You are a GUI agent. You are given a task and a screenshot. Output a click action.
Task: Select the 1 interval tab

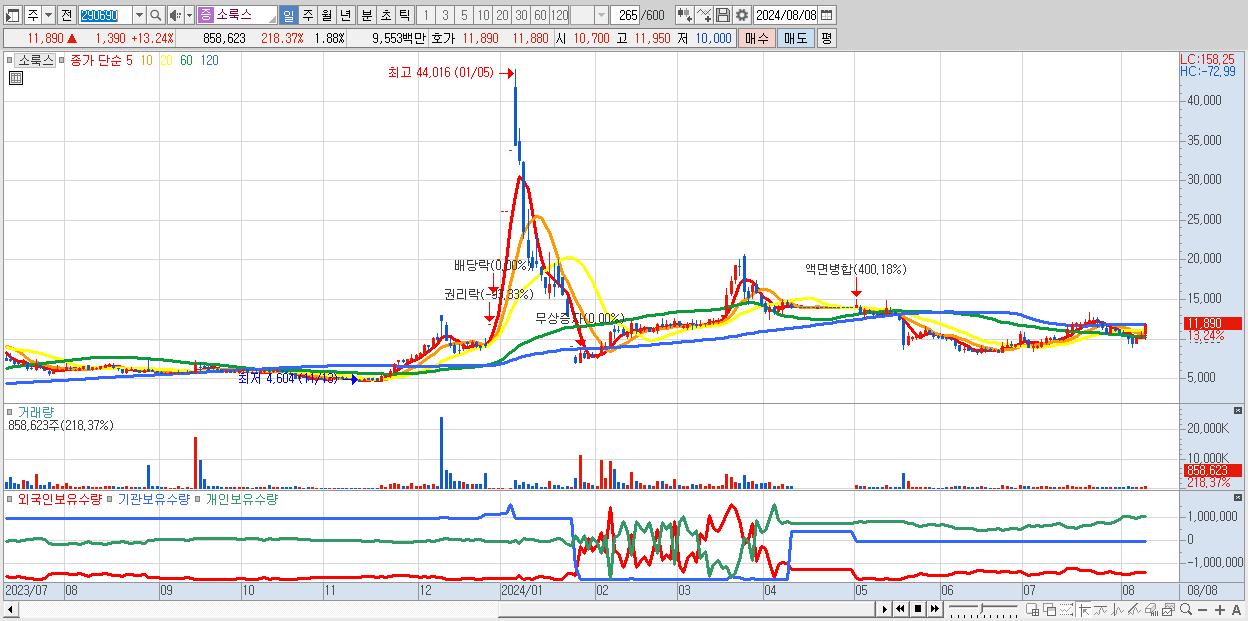click(x=426, y=15)
